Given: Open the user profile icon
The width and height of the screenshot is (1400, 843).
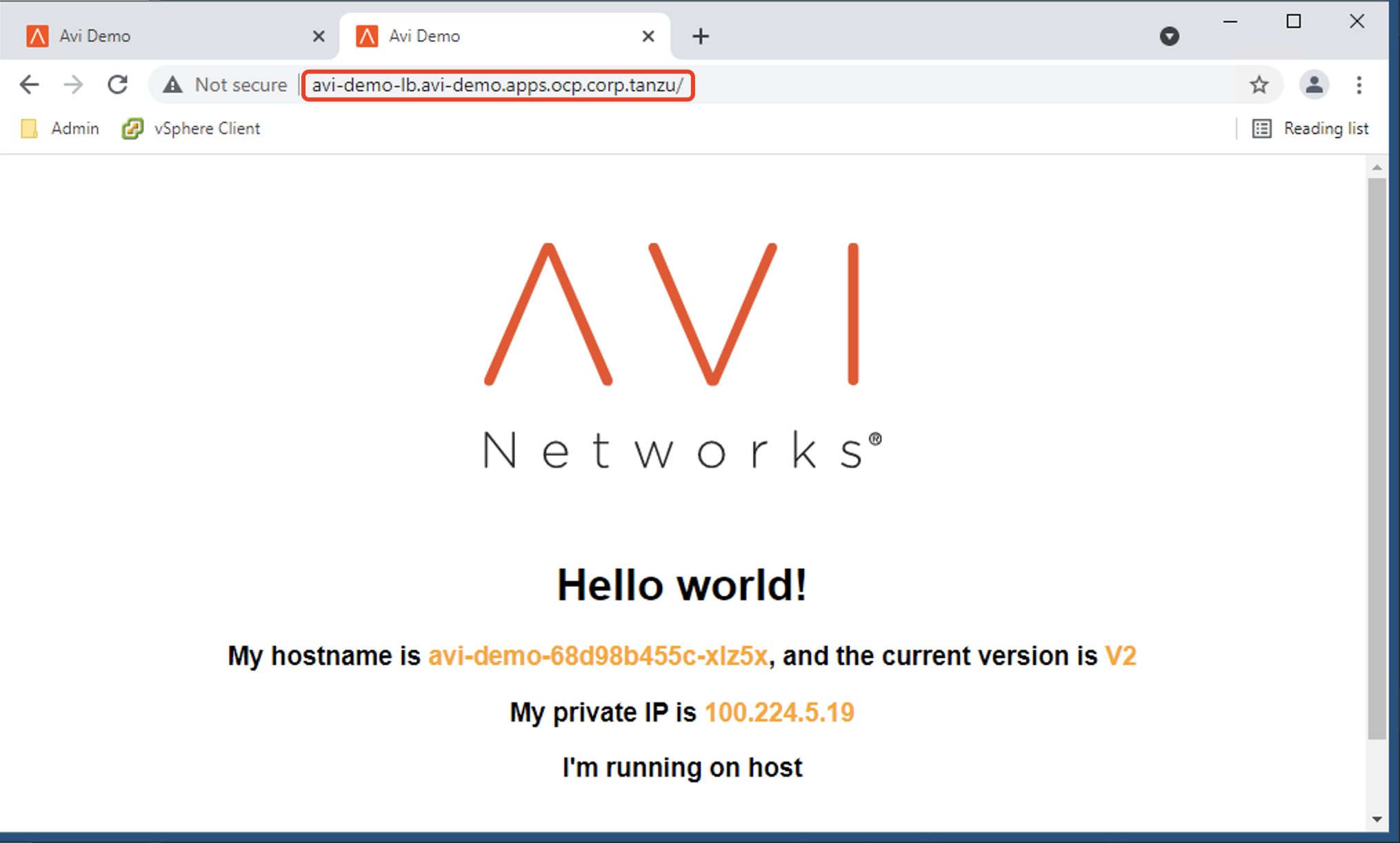Looking at the screenshot, I should (1314, 85).
